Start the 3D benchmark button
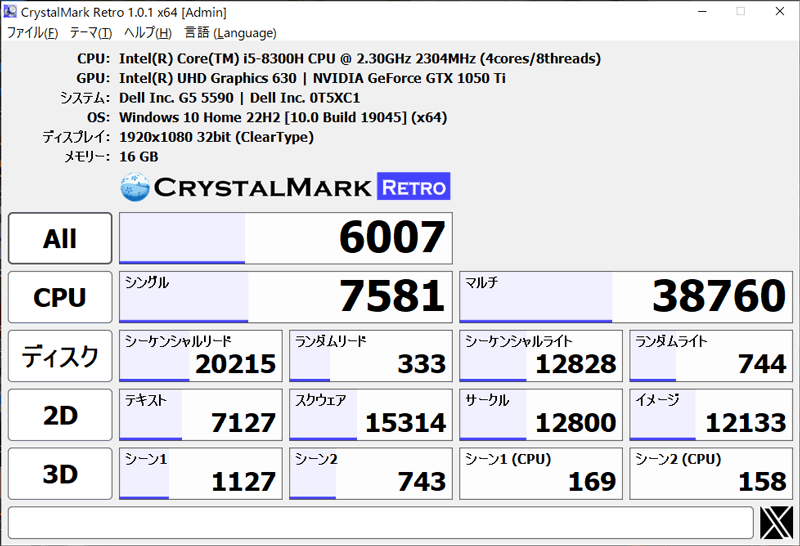The width and height of the screenshot is (800, 546). [x=60, y=474]
